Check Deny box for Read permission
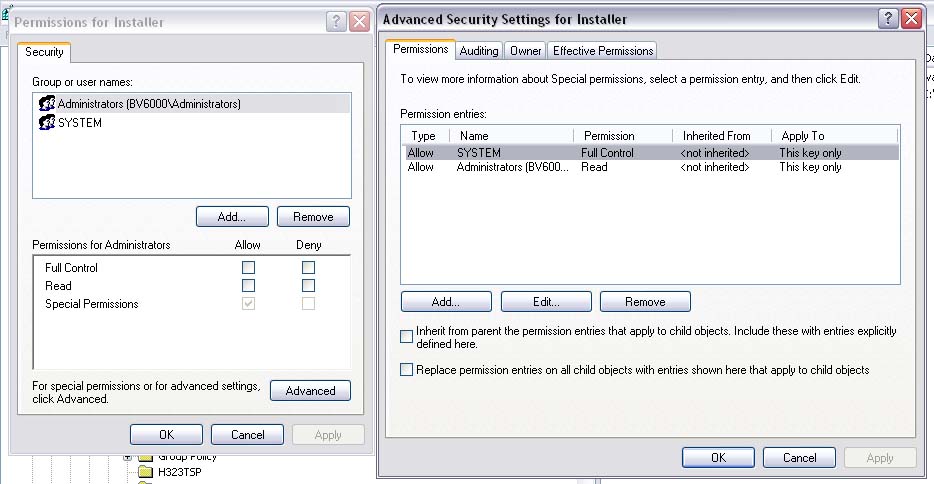The width and height of the screenshot is (934, 484). (x=308, y=285)
